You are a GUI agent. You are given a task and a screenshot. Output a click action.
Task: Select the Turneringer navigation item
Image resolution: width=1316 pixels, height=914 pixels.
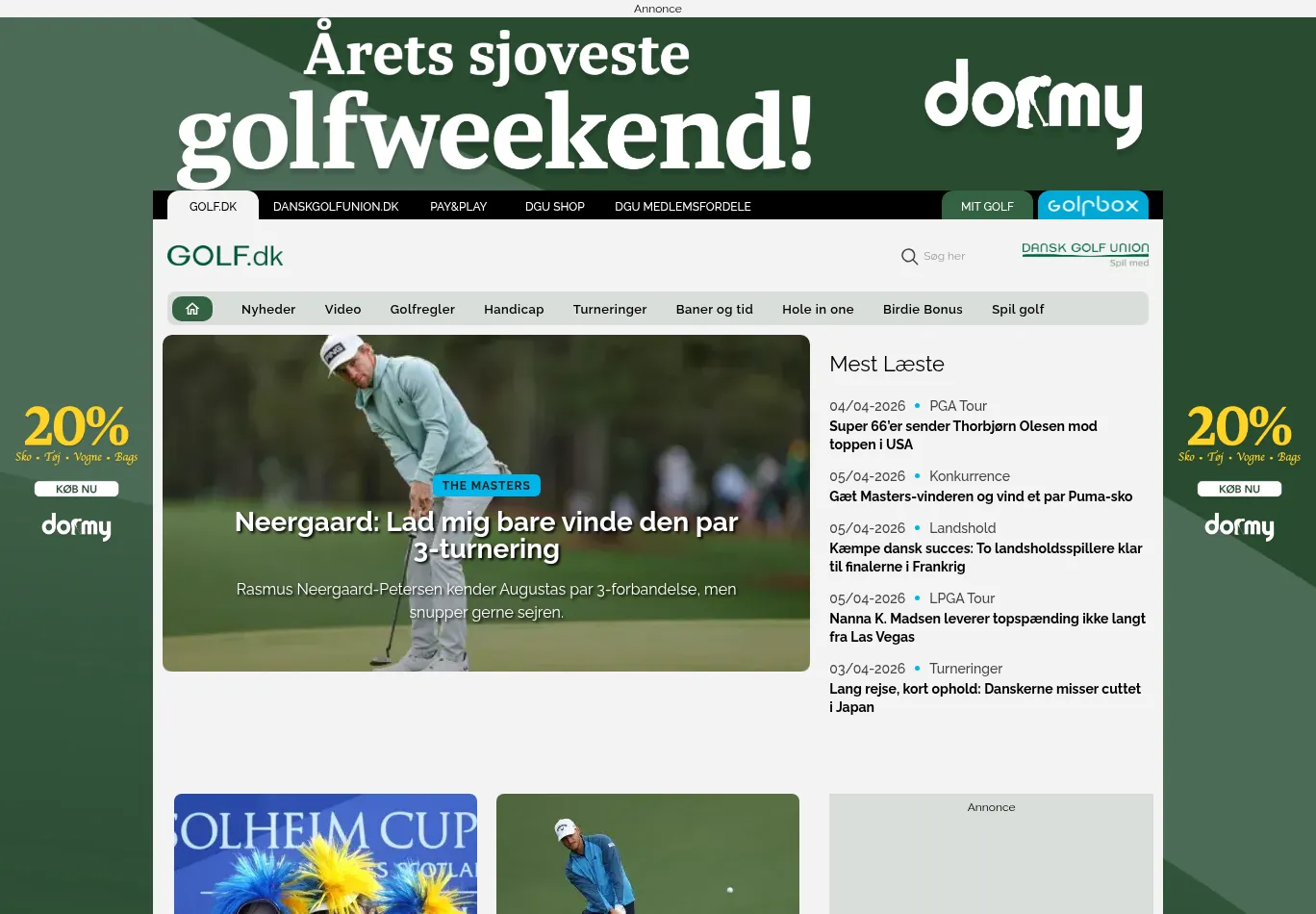(x=610, y=309)
